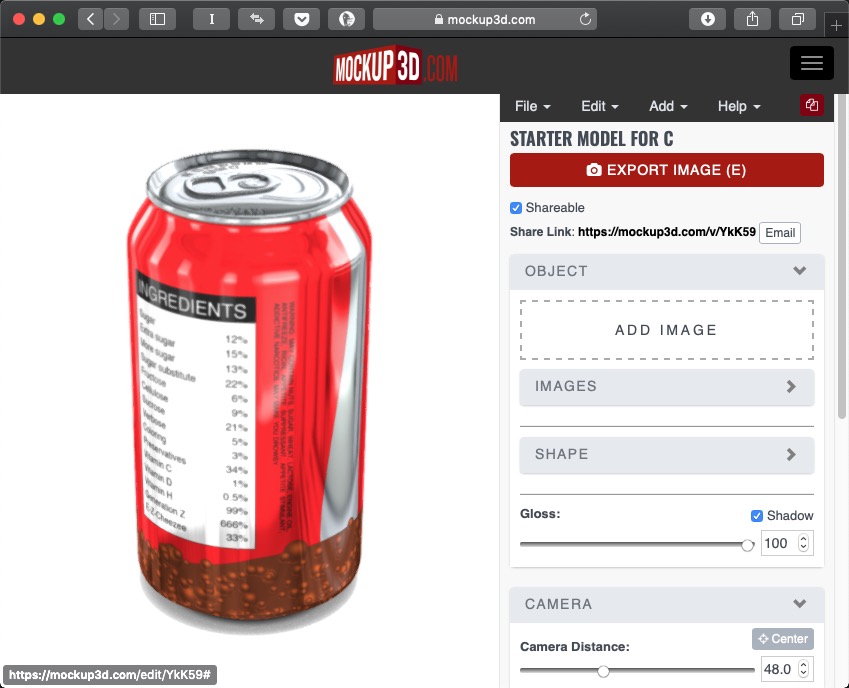Reload the page with the refresh icon
The width and height of the screenshot is (849, 688).
[x=585, y=19]
